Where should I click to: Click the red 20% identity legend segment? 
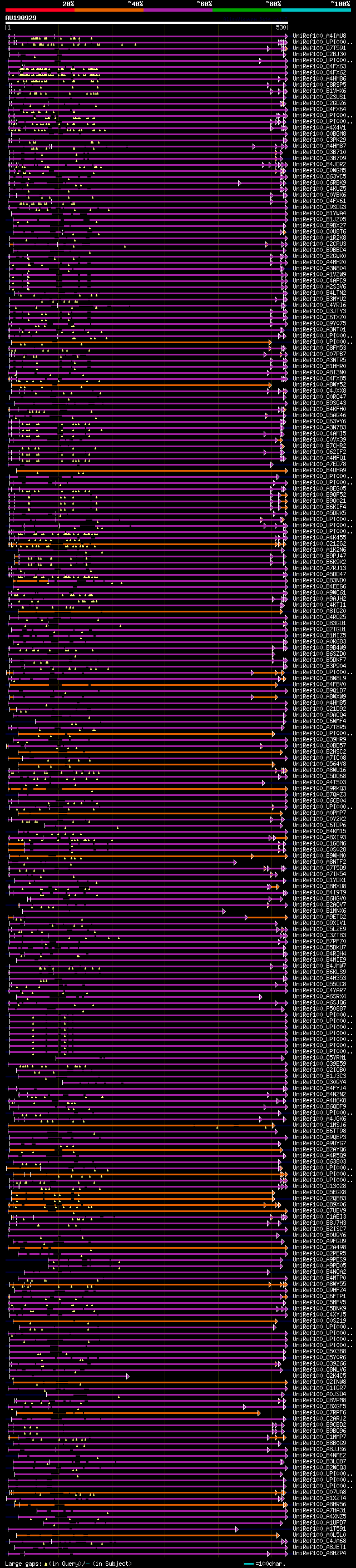39,11
